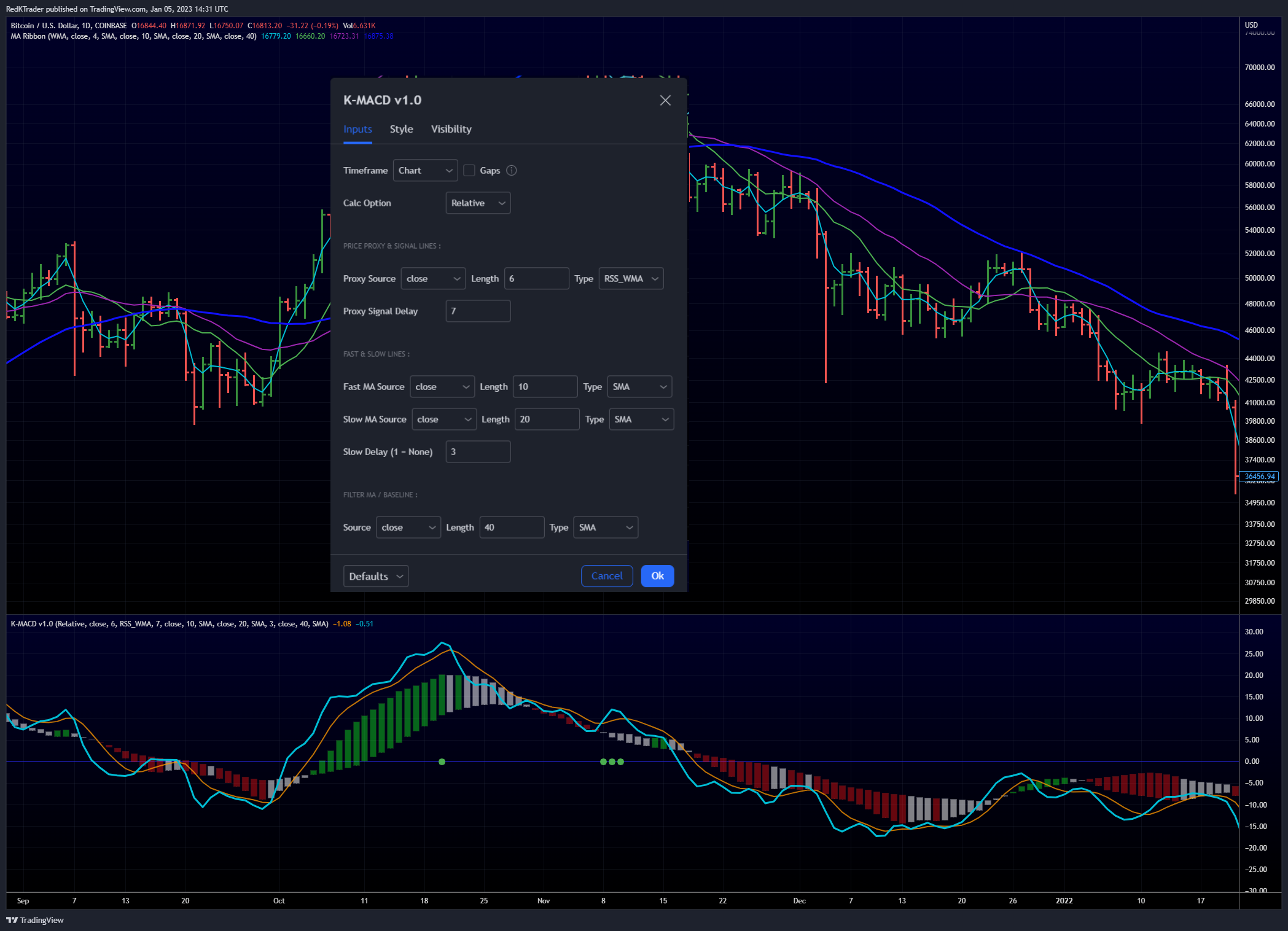Open the Slow MA Type SMA dropdown
Screen dimensions: 1288x931
tap(641, 419)
